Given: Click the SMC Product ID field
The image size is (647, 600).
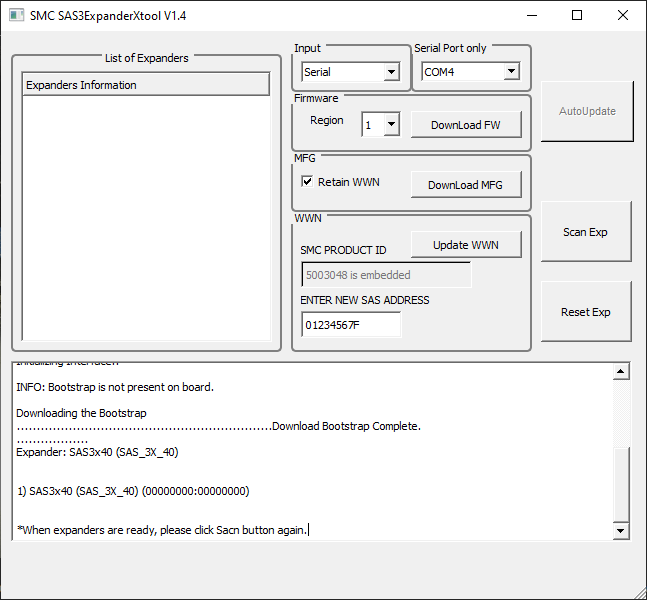Looking at the screenshot, I should [x=385, y=275].
